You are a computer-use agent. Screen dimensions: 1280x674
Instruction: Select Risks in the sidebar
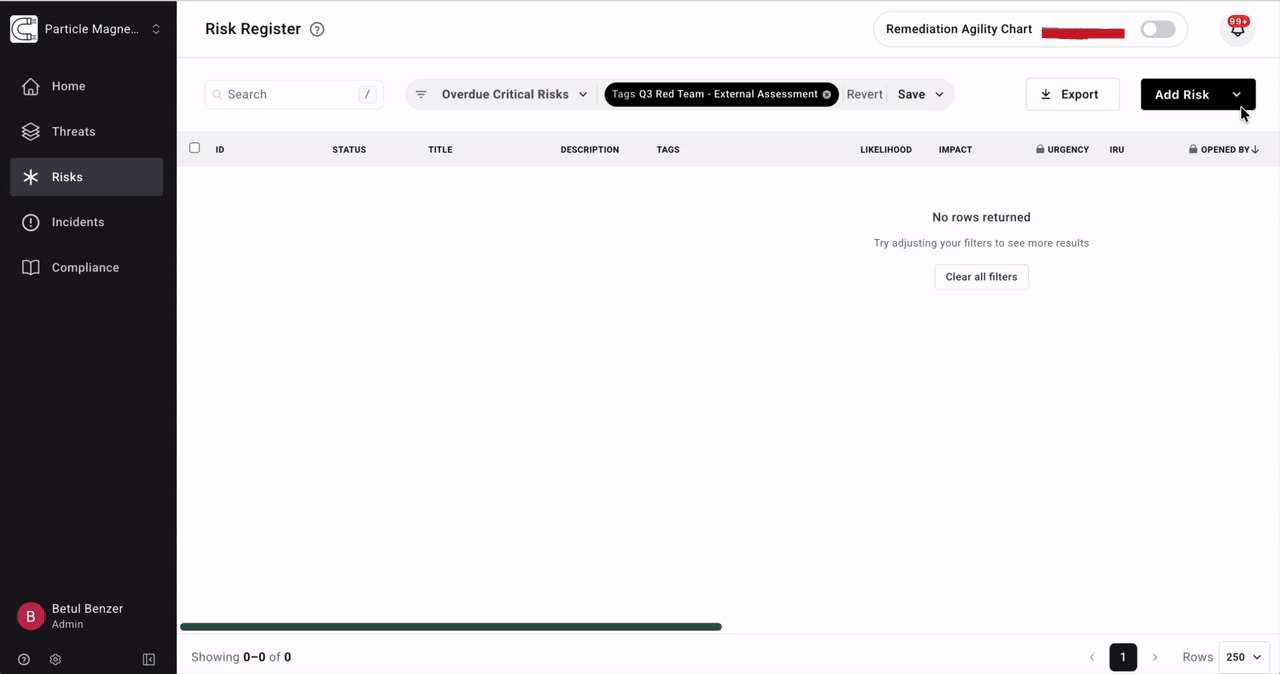tap(87, 177)
